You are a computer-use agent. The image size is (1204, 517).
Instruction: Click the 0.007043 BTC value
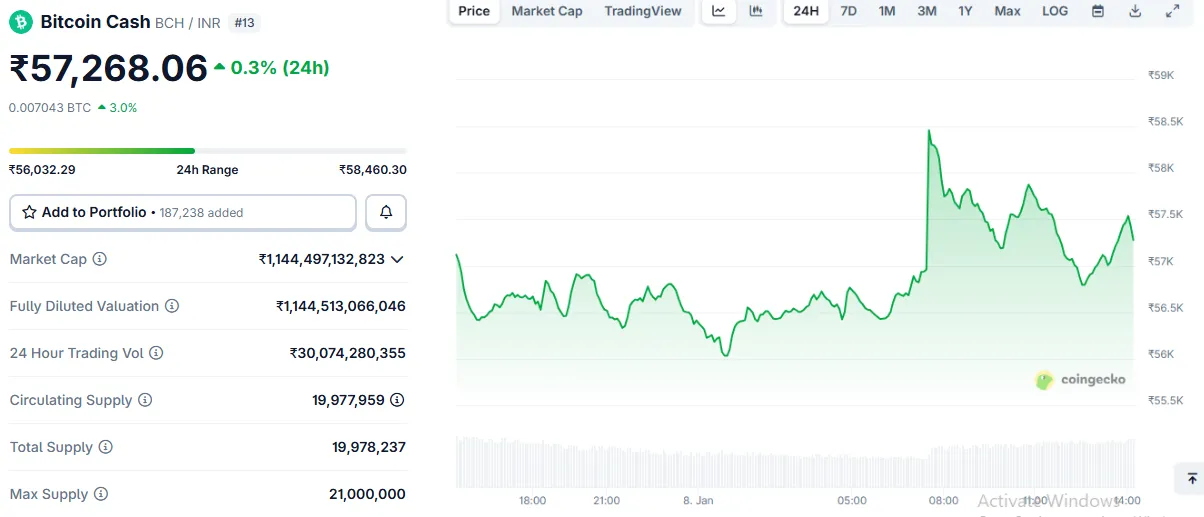coord(50,107)
